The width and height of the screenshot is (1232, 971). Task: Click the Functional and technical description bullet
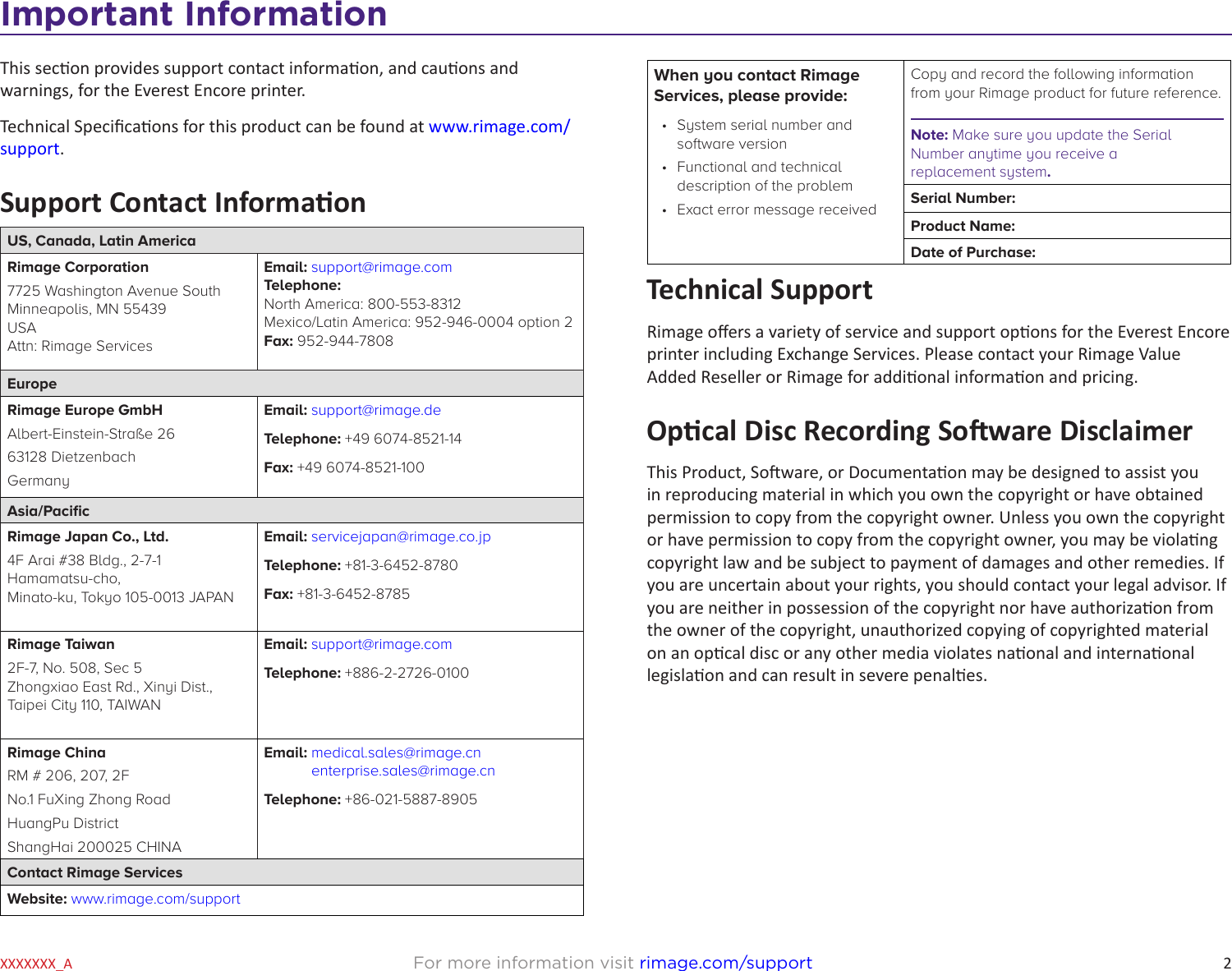[x=765, y=177]
